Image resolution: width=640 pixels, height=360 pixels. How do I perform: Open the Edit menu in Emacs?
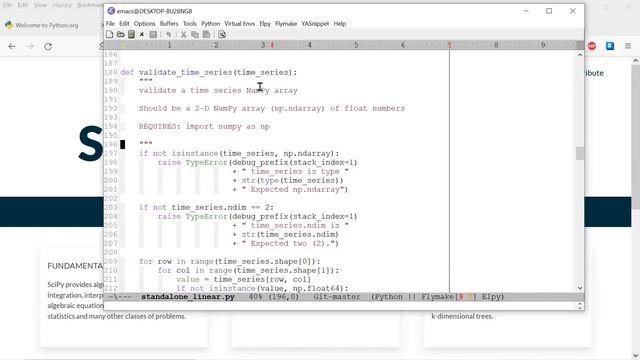(124, 24)
